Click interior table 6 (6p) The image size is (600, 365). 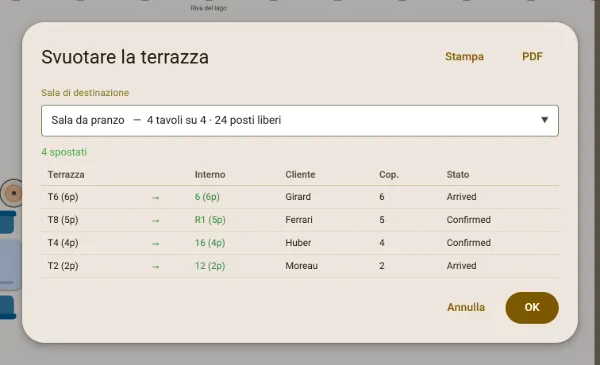(207, 197)
